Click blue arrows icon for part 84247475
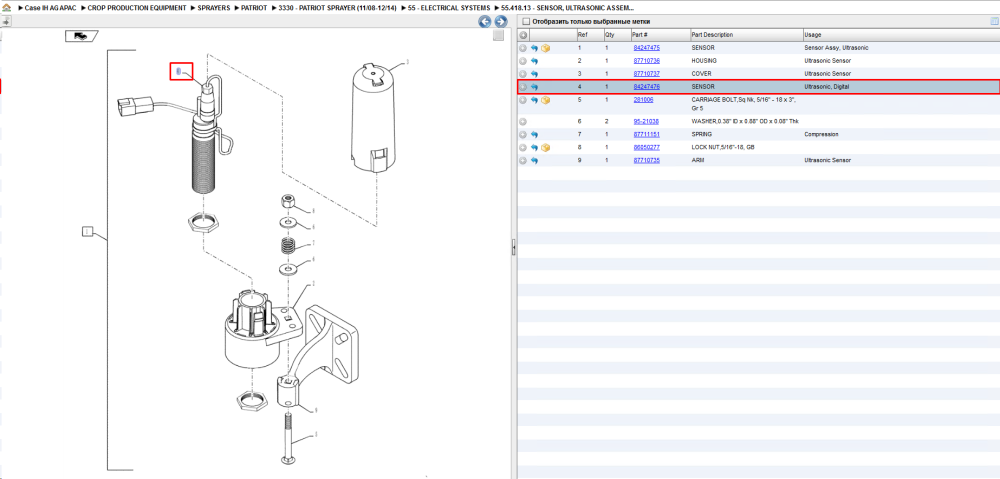The height and width of the screenshot is (479, 1000). coord(534,48)
